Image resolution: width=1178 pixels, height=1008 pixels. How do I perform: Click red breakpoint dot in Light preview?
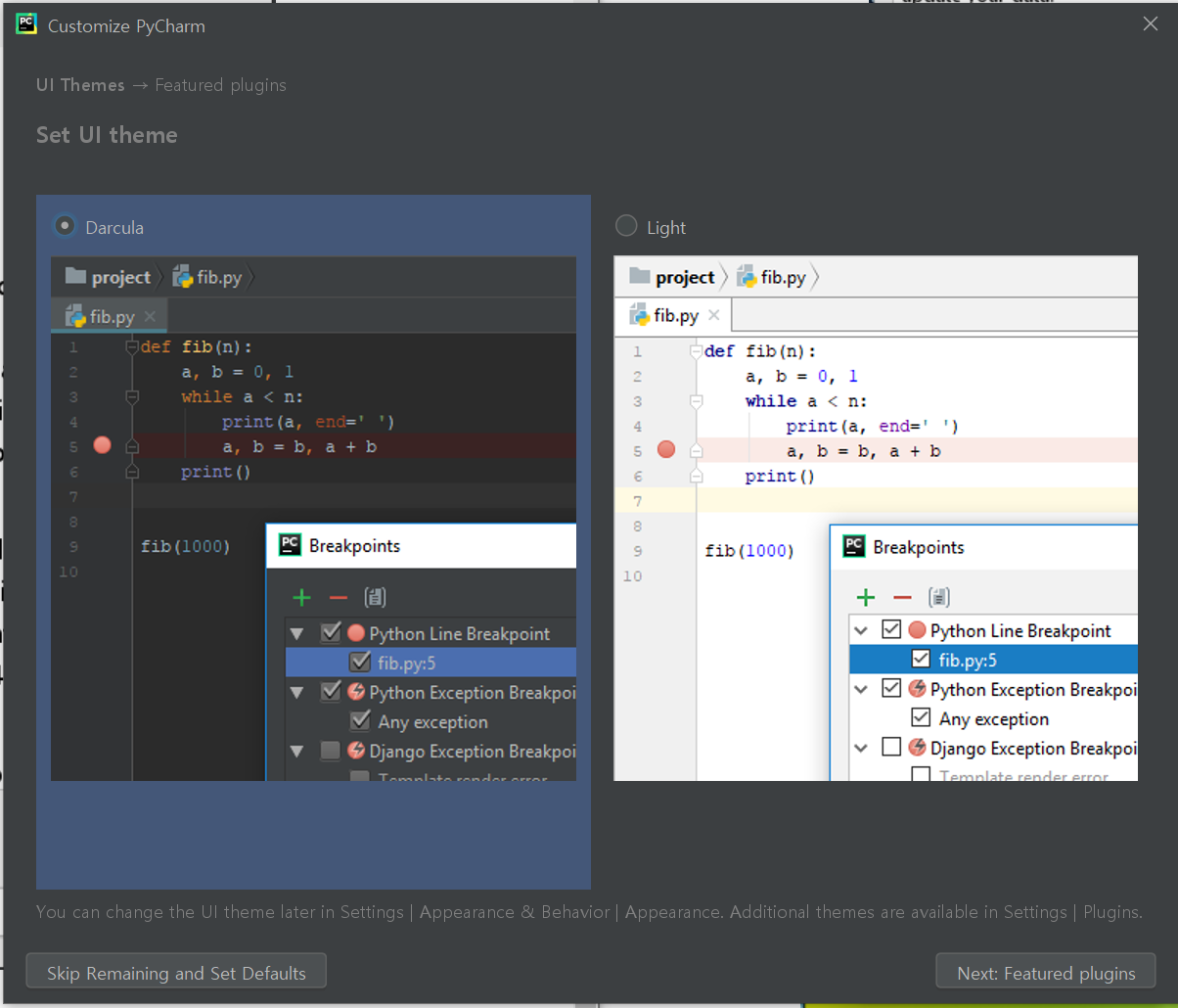coord(666,449)
